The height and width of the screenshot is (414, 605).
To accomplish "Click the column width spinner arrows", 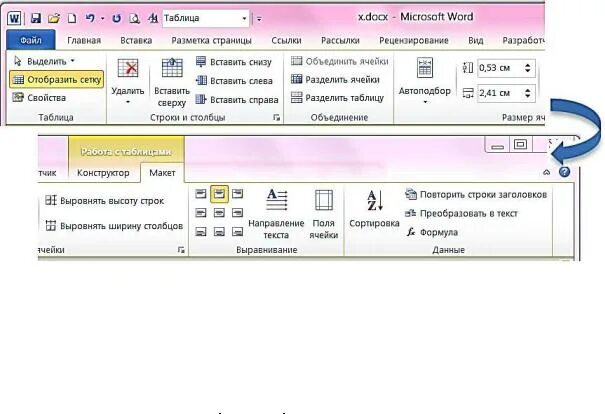I will pos(527,93).
